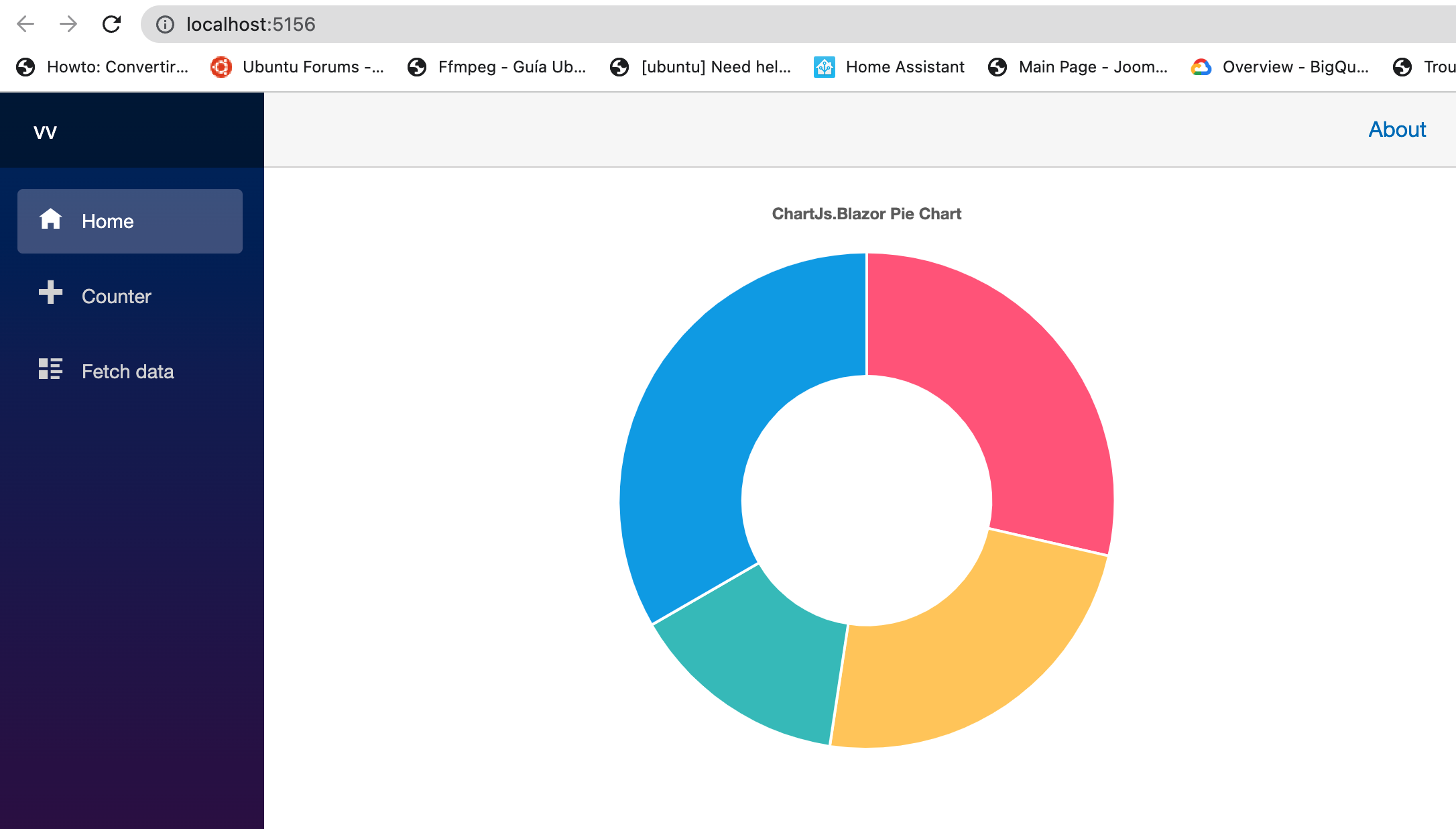Click the plus icon beside Counter
Image resolution: width=1456 pixels, height=829 pixels.
[x=50, y=292]
